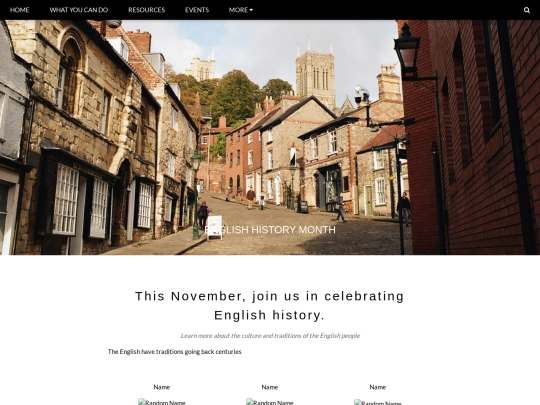Click the white sandwich board sign in photo
This screenshot has width=540, height=405.
tap(215, 227)
